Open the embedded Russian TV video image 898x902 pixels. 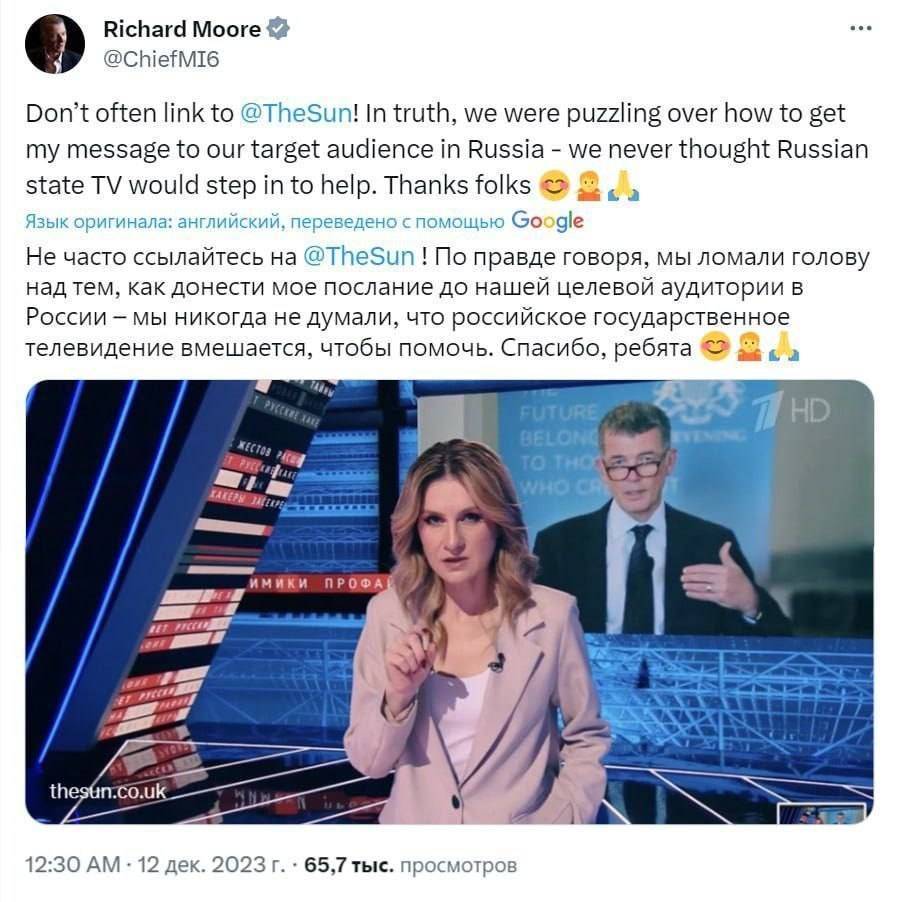click(x=449, y=602)
